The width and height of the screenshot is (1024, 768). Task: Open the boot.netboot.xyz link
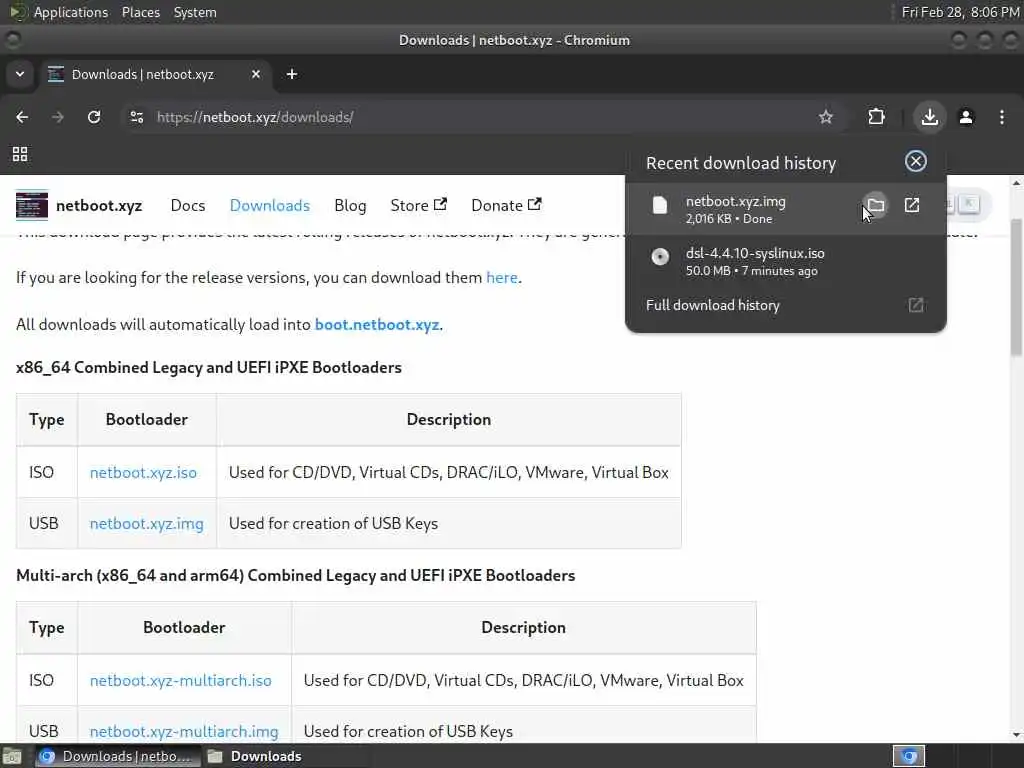coord(377,325)
